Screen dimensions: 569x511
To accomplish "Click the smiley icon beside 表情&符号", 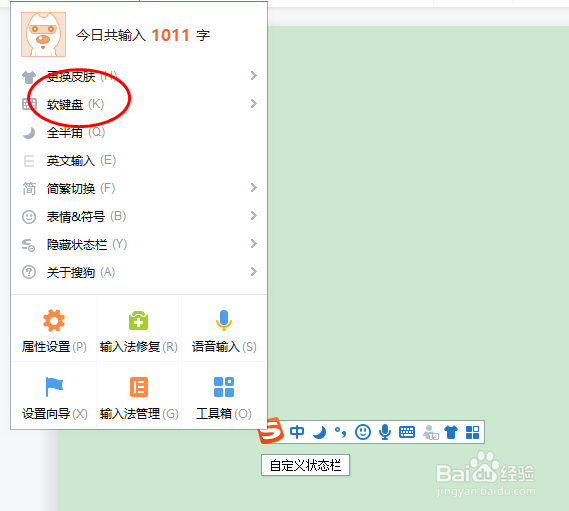I will [x=29, y=217].
